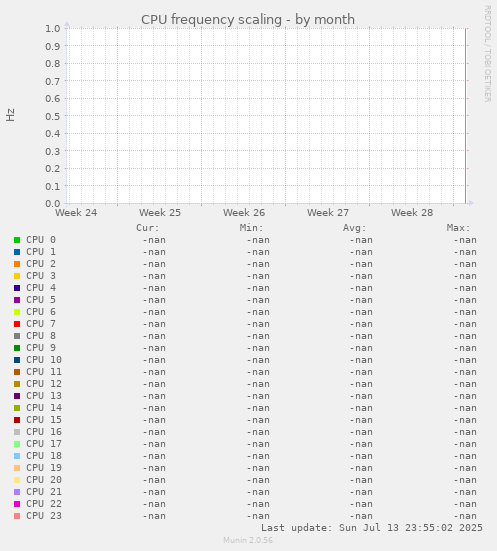Click the 'Min:' column header

251,228
